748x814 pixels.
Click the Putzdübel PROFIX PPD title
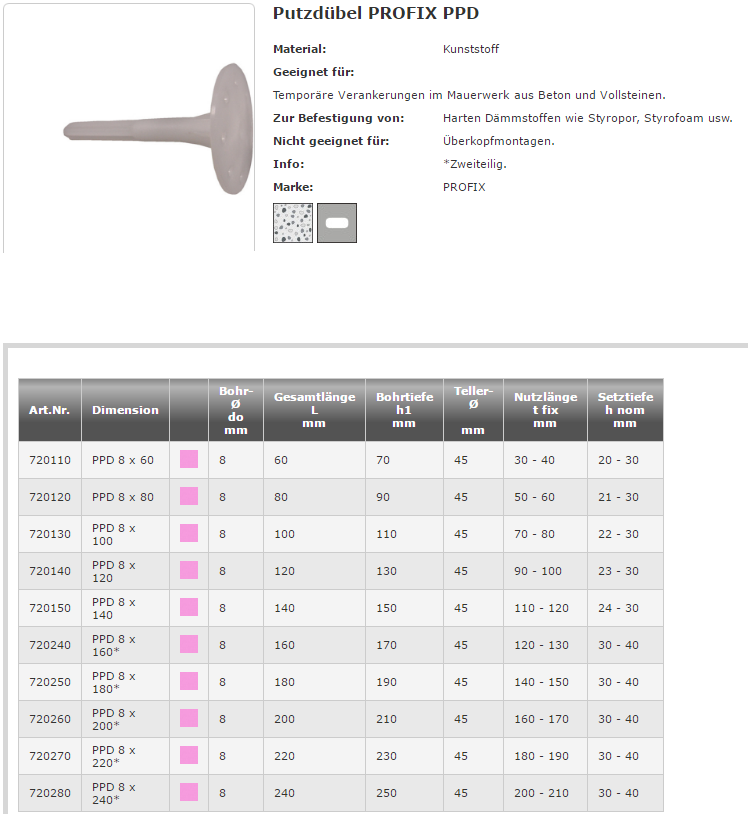(x=376, y=14)
